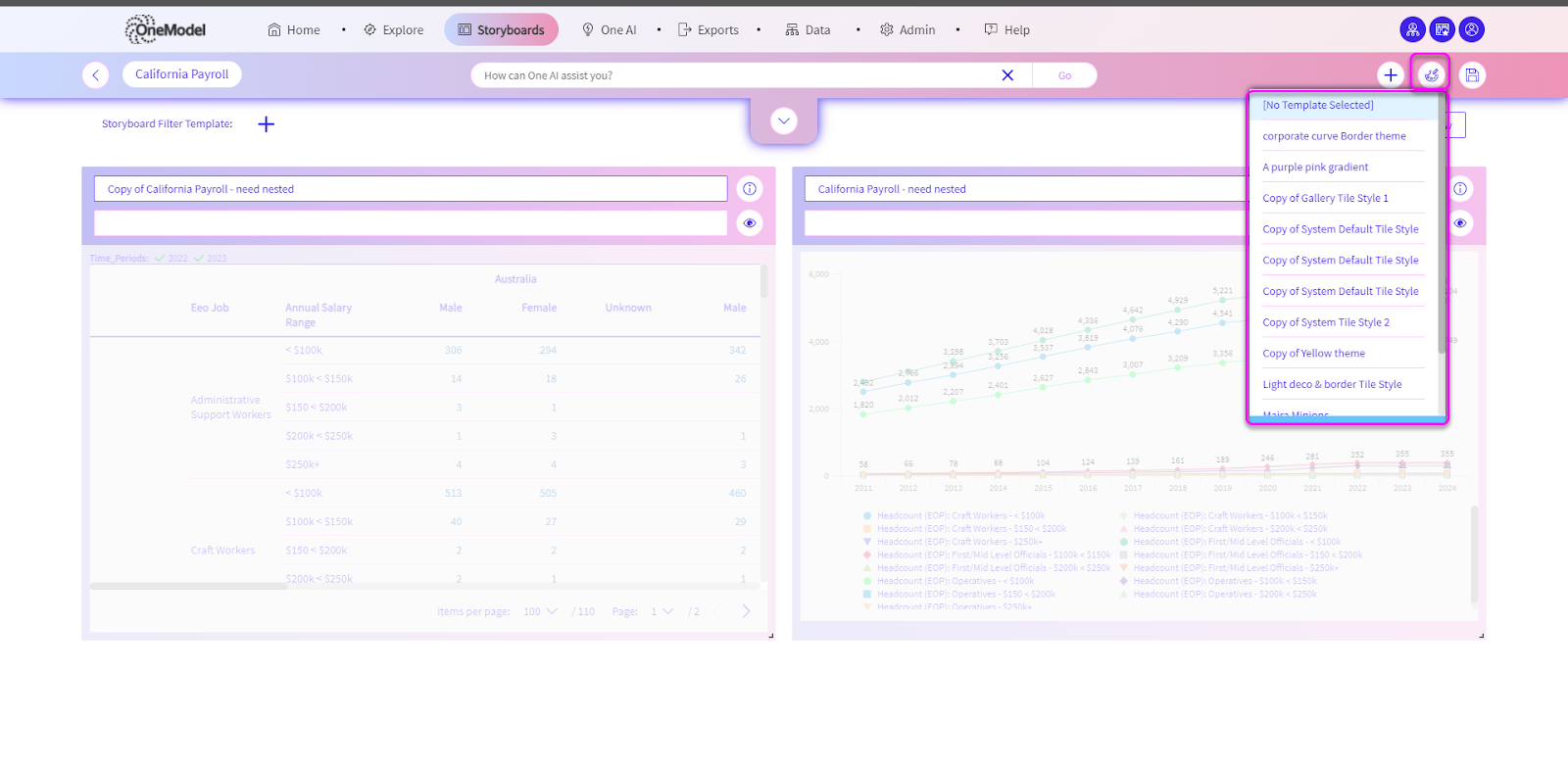Toggle eye visibility on left tile

(x=750, y=223)
